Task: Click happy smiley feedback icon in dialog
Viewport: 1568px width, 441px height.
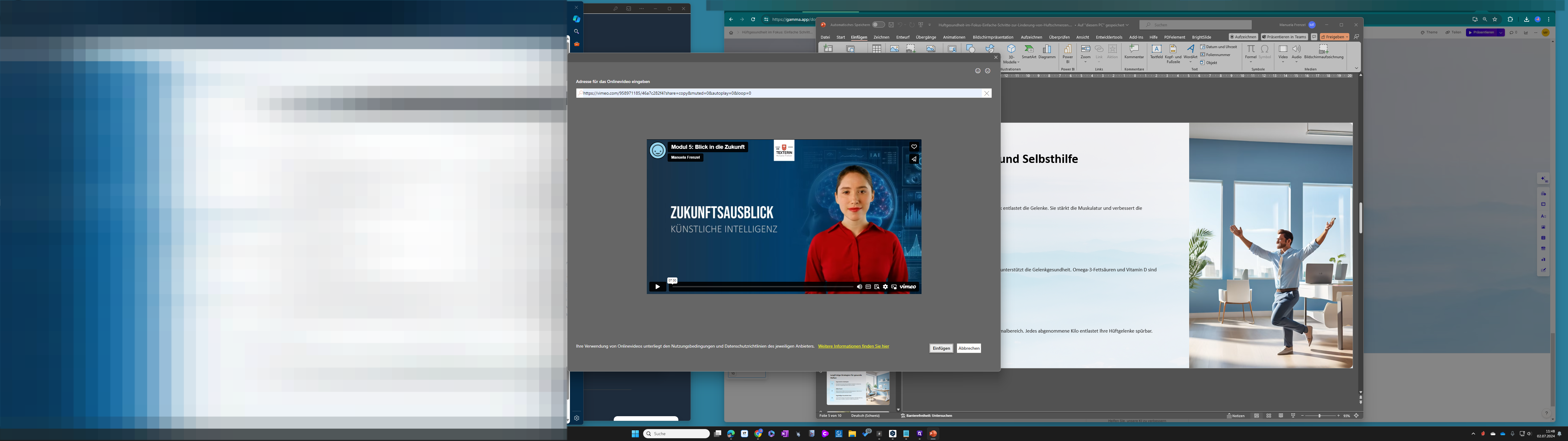Action: click(x=978, y=71)
